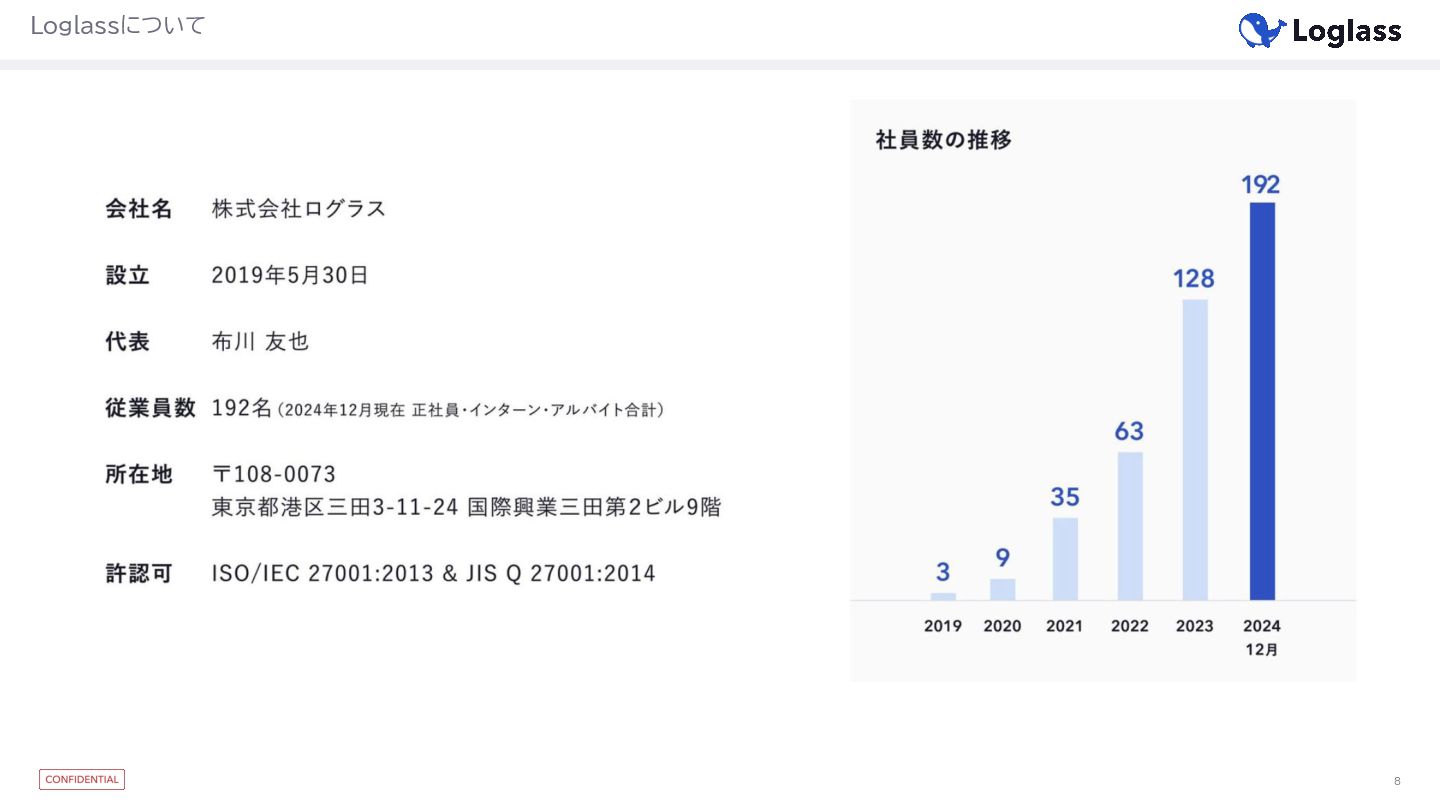
Task: Click the Loglass whale logo icon
Action: (1262, 30)
